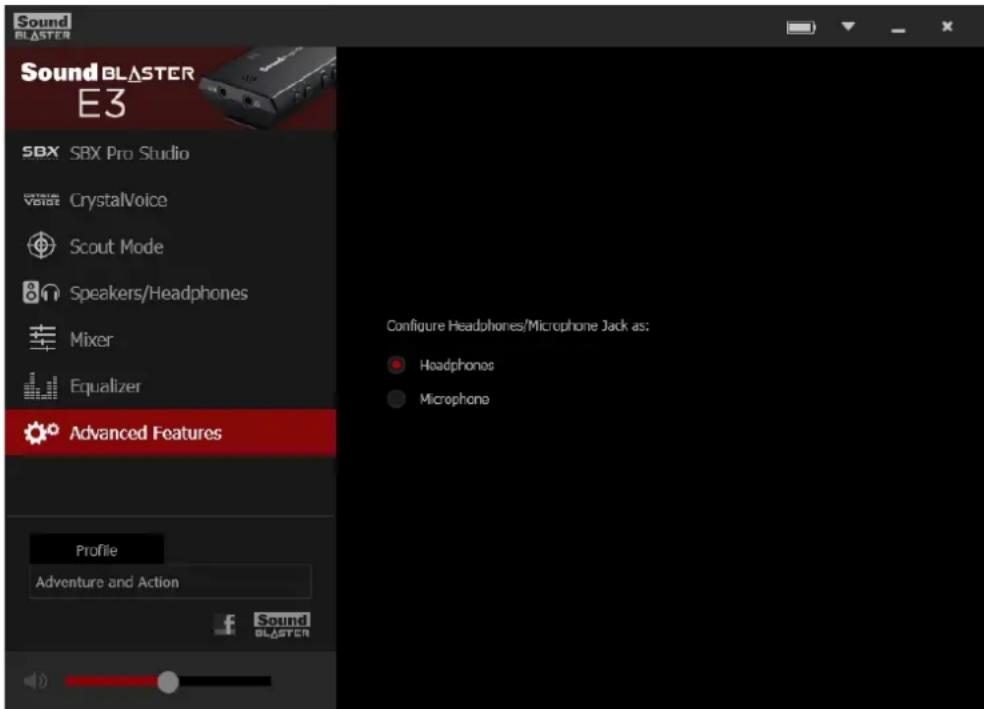
Task: Close the Sound Blaster control panel
Action: point(947,26)
